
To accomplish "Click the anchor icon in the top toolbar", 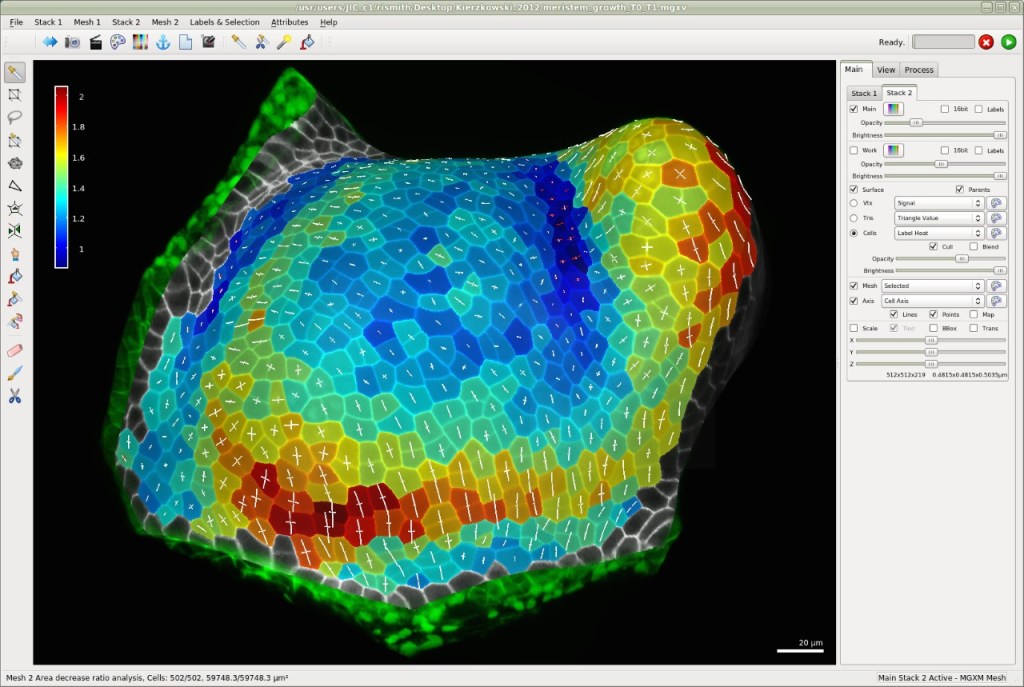I will [163, 42].
